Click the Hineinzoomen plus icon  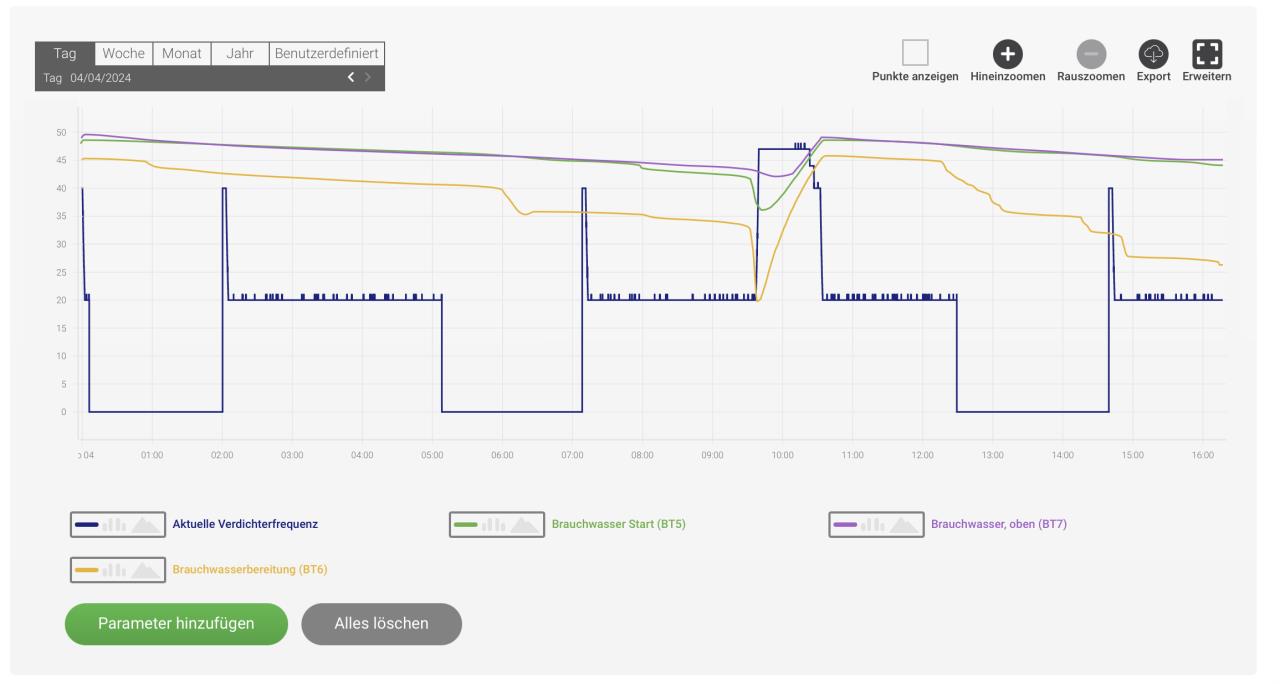[x=1007, y=54]
